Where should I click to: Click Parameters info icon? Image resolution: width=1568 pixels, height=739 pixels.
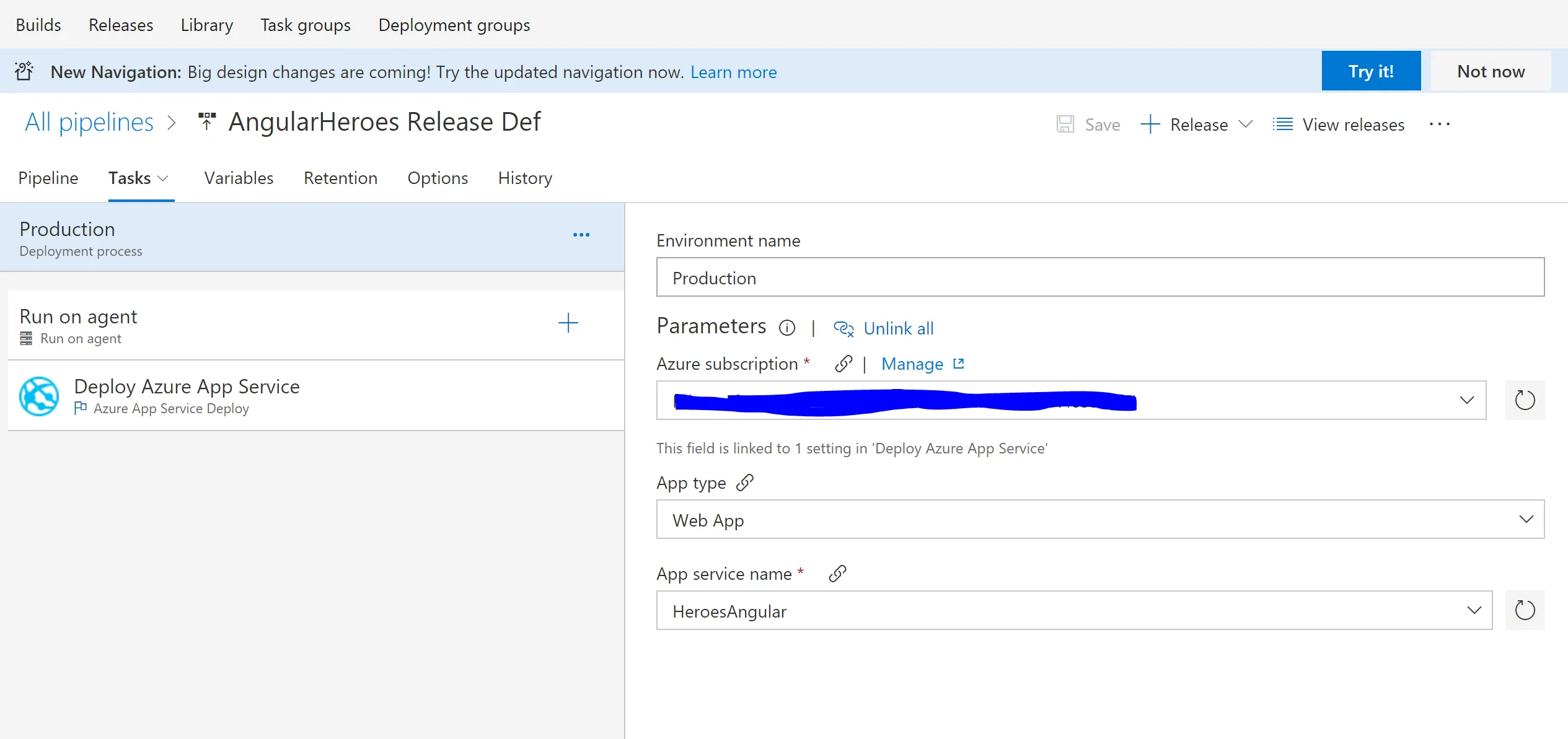(787, 328)
